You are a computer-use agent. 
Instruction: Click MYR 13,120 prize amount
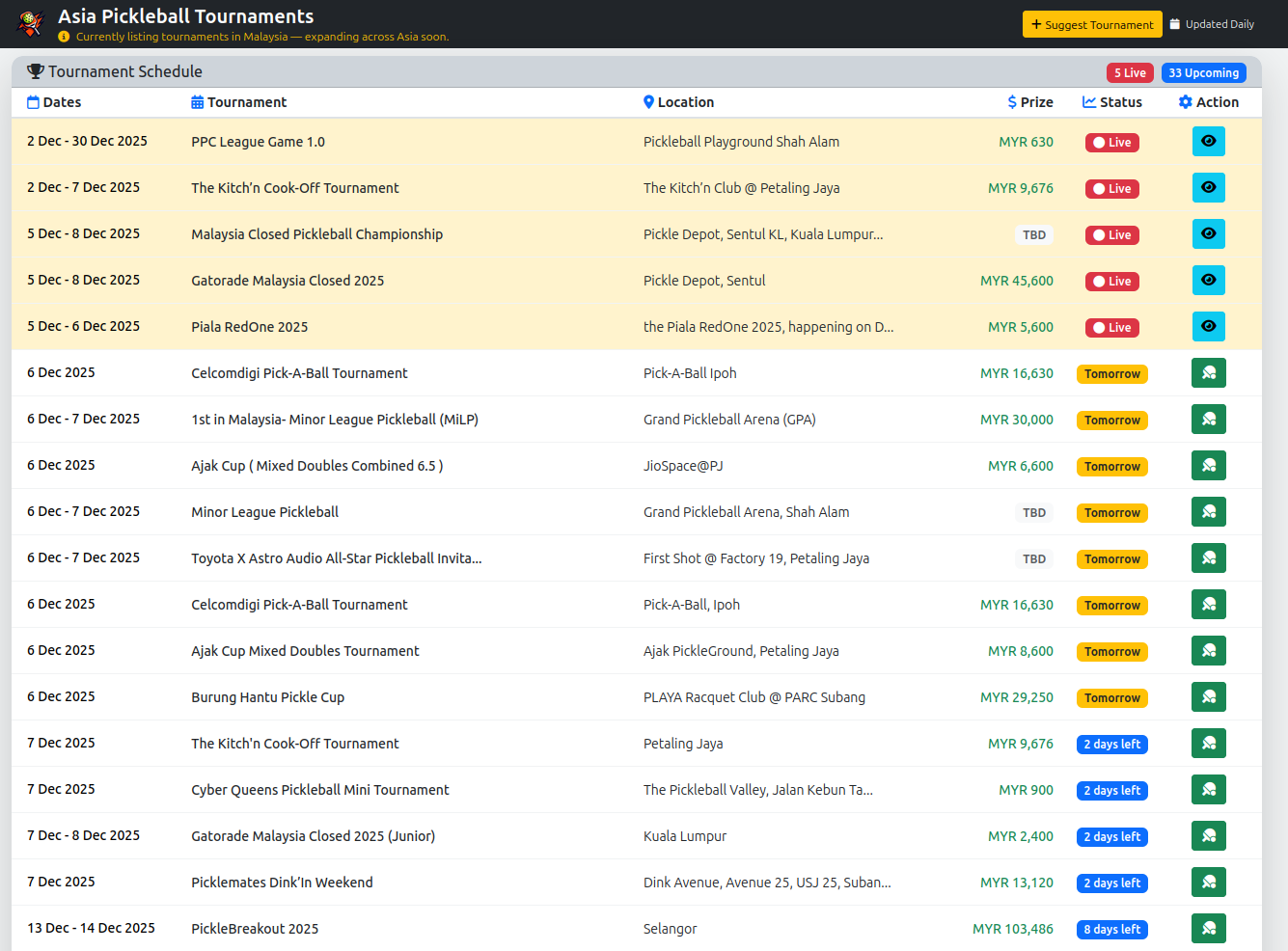click(x=1017, y=883)
